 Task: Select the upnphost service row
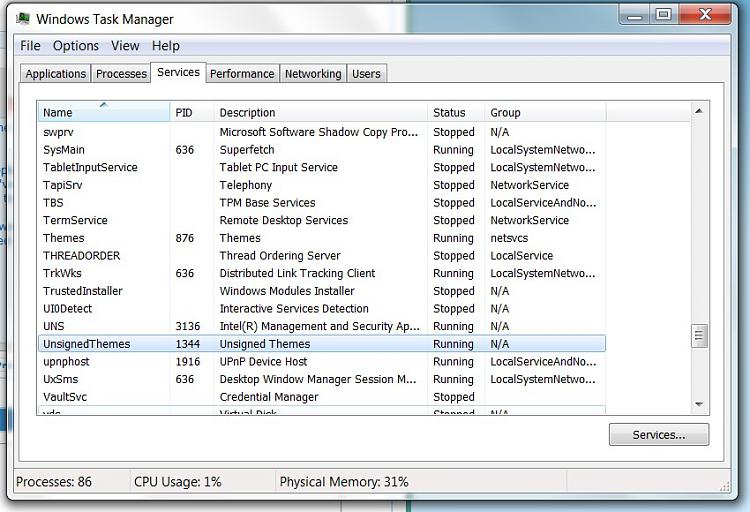pyautogui.click(x=321, y=362)
